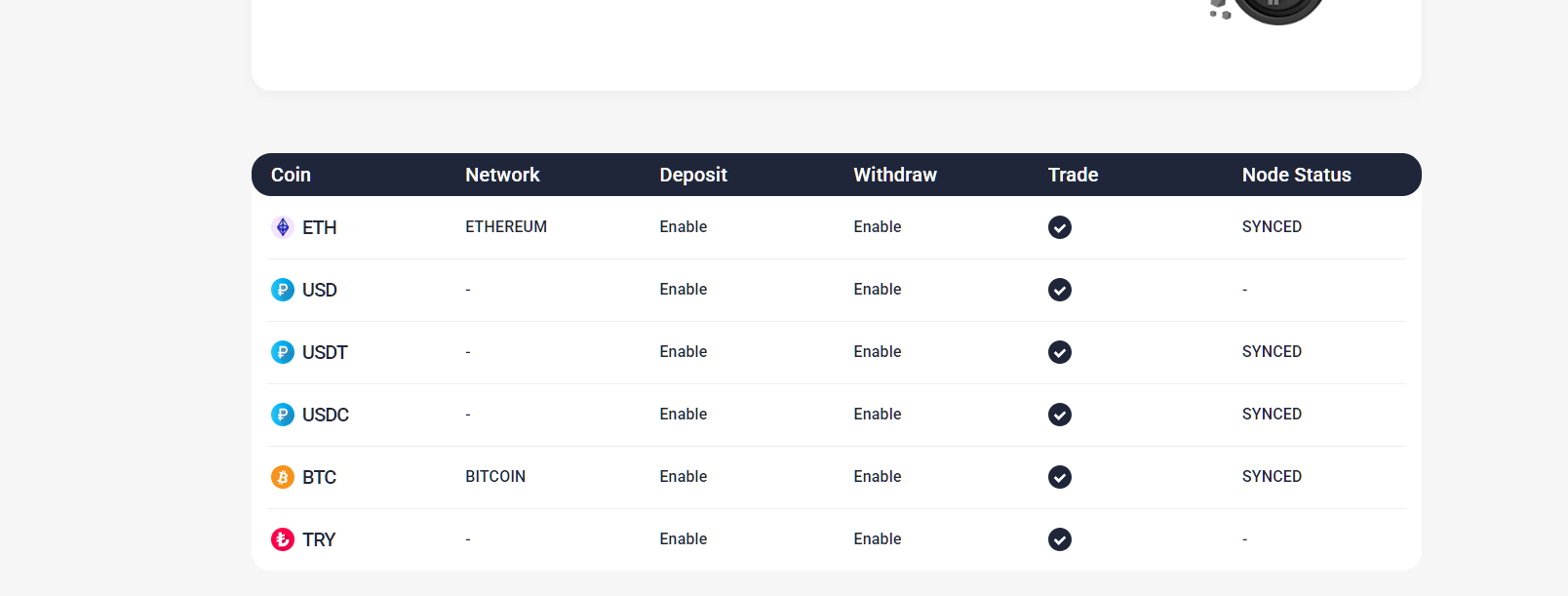Click the USDC coin icon

coord(283,415)
